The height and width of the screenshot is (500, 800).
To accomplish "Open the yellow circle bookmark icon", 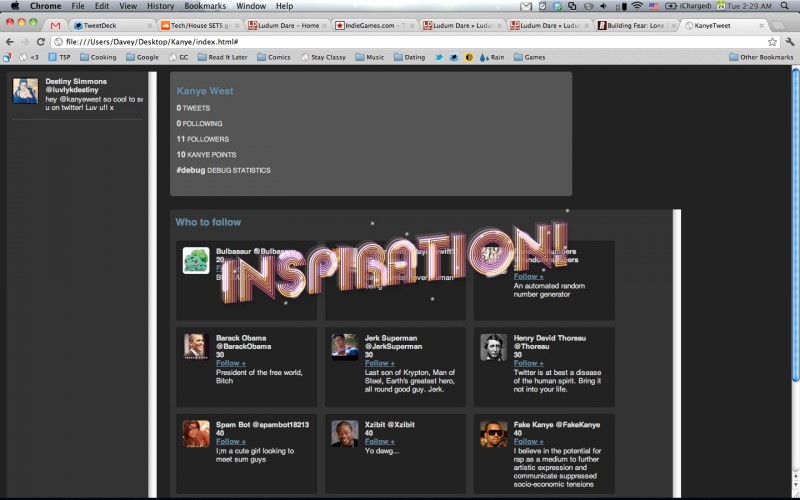I will 469,57.
